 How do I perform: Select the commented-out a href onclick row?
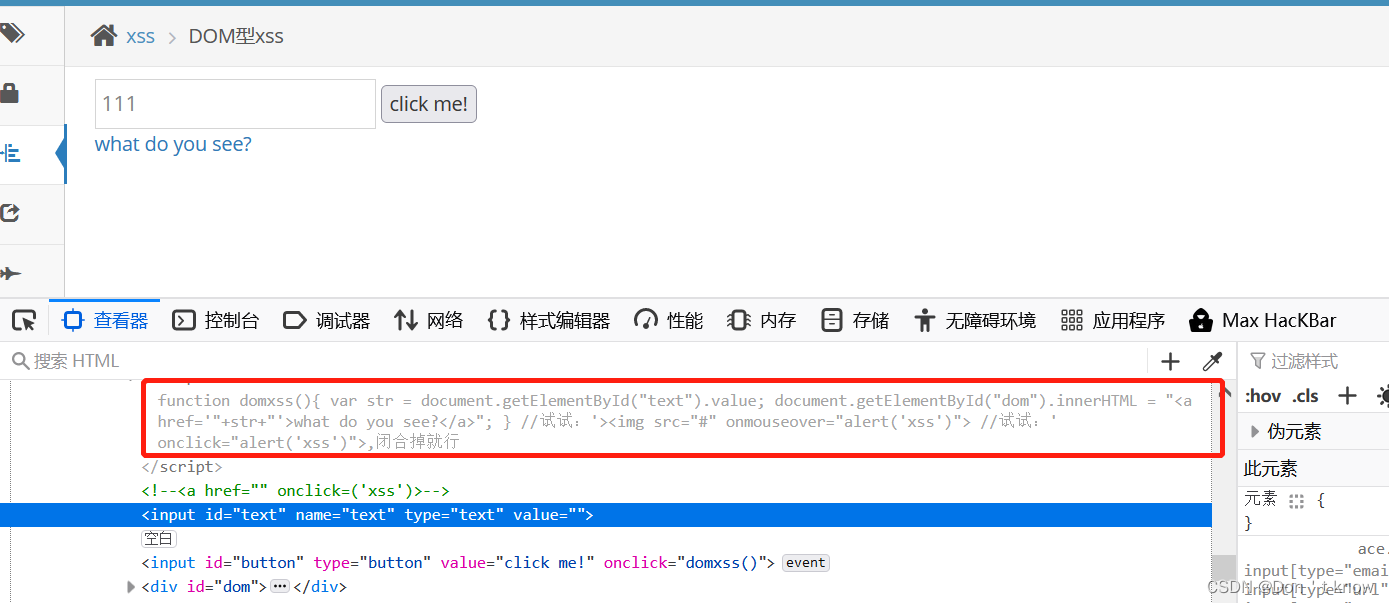(296, 491)
